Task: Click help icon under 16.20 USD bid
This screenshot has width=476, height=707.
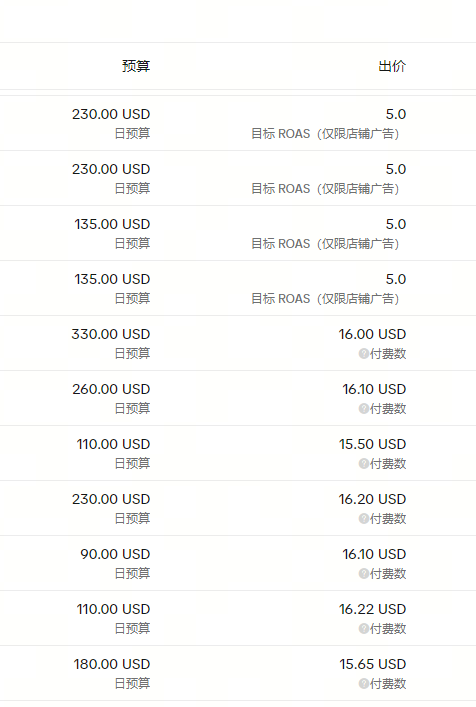Action: (x=364, y=519)
